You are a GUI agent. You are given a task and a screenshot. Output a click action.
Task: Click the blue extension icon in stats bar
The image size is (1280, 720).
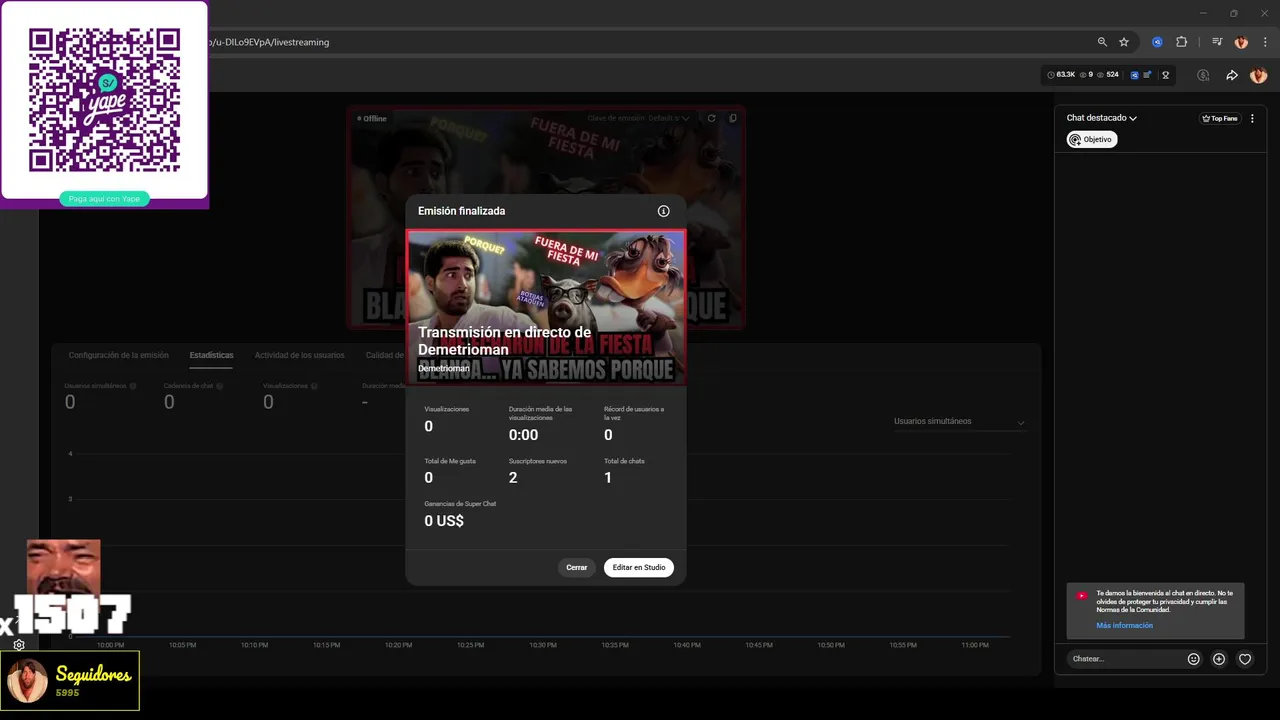tap(1135, 75)
